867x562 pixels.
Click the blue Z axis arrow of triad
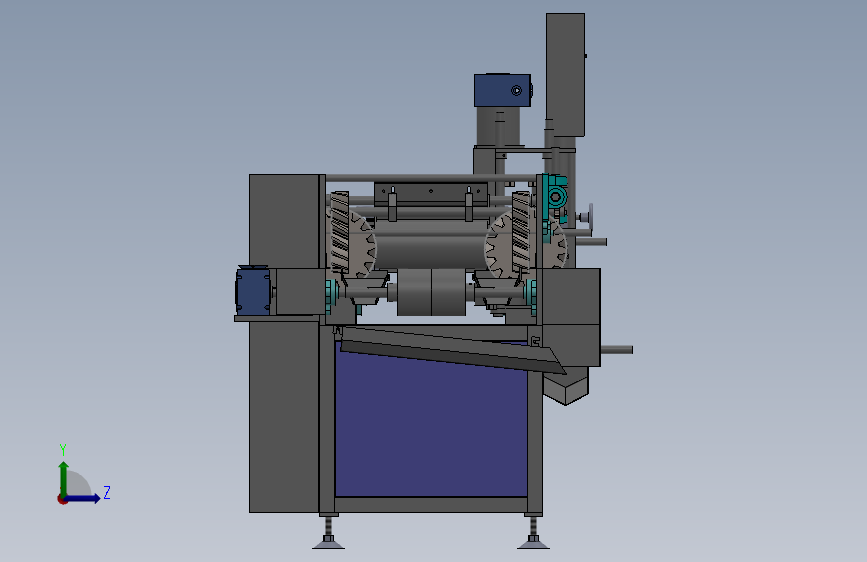(x=83, y=498)
